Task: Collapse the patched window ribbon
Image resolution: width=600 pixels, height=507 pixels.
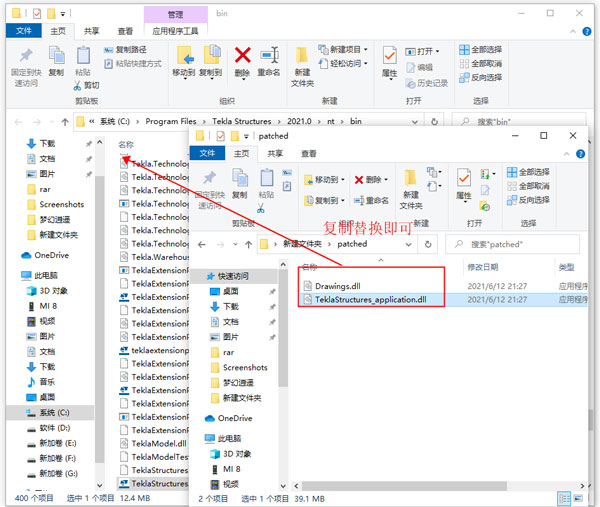Action: [x=566, y=154]
